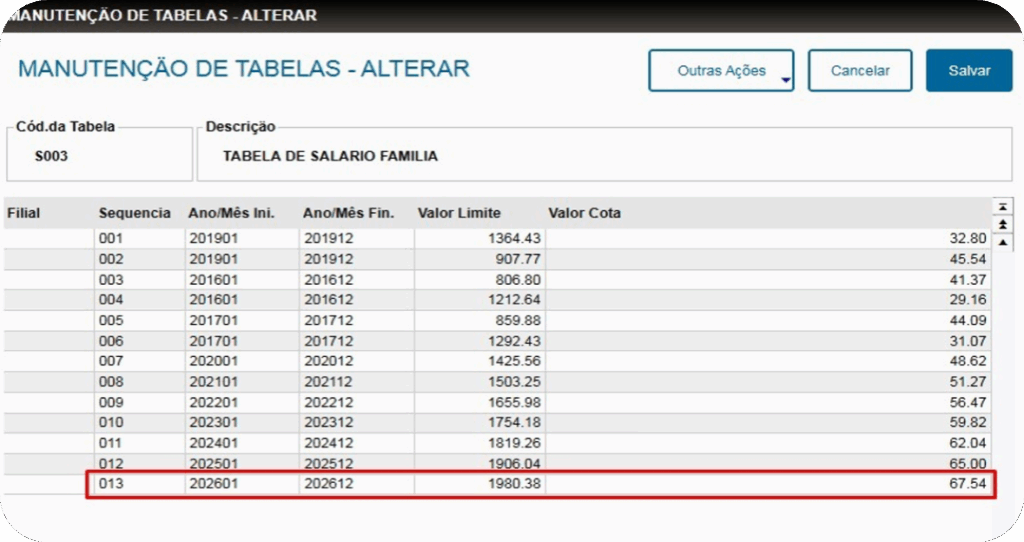Image resolution: width=1024 pixels, height=542 pixels.
Task: Click the Cancelar button
Action: click(860, 71)
